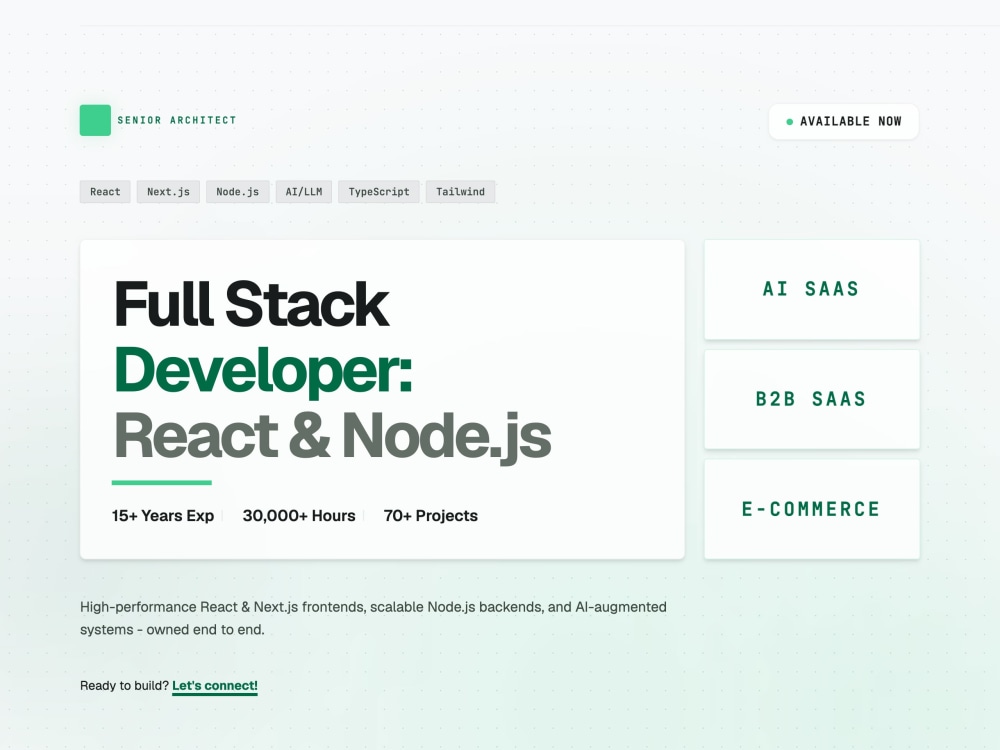
Task: Click the 70+ Projects stat
Action: (x=430, y=515)
